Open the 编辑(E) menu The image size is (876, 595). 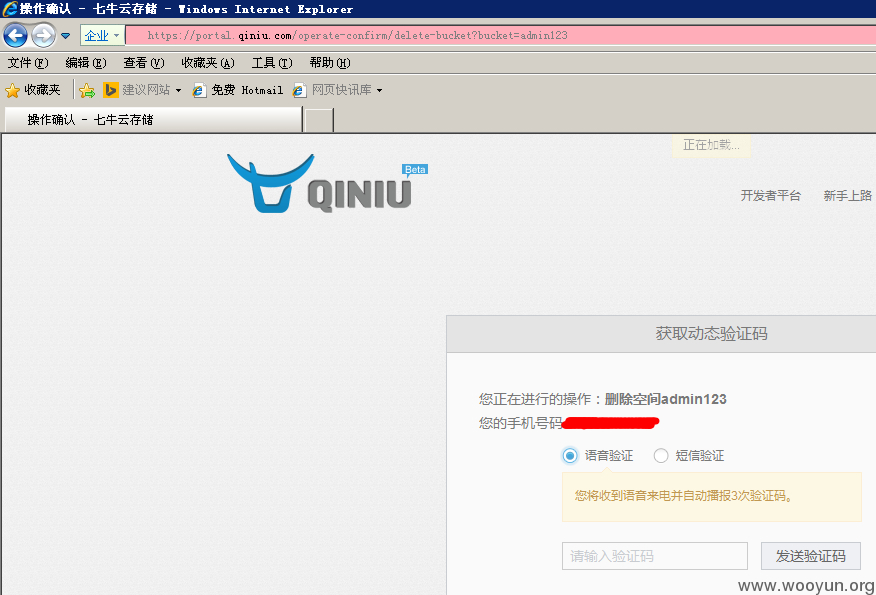[x=85, y=63]
